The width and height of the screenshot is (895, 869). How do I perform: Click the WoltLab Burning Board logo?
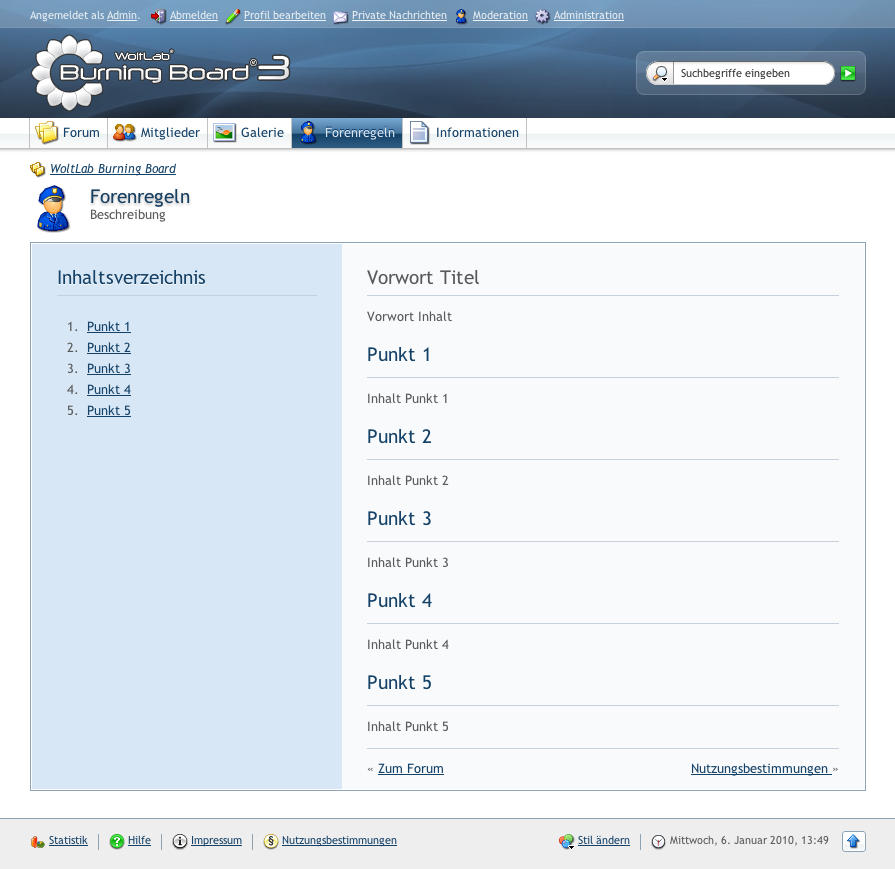160,71
